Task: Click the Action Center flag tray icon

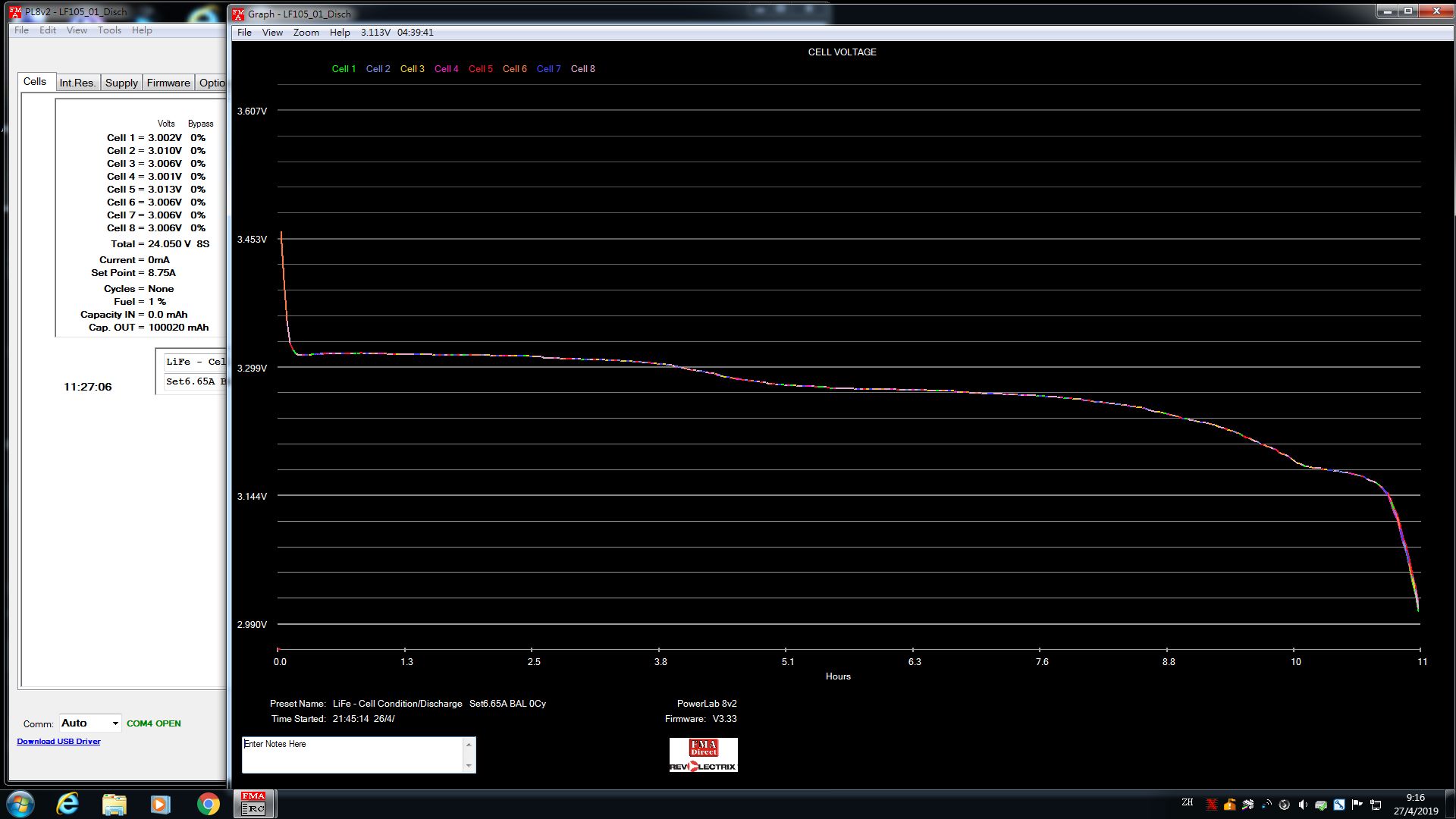Action: [x=1357, y=805]
